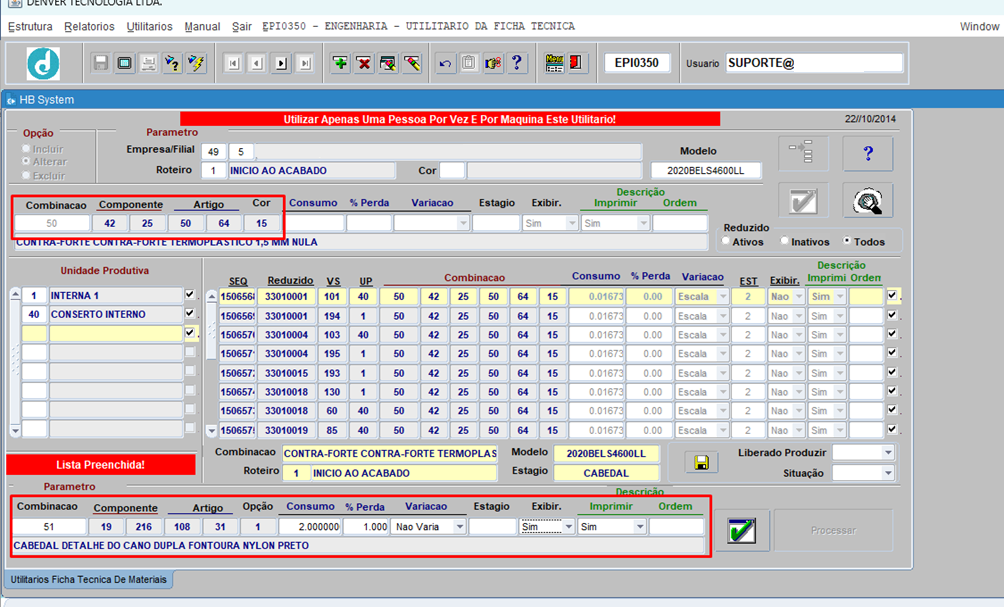
Task: Click the Enter Query flashlight-with-question icon
Action: (172, 63)
